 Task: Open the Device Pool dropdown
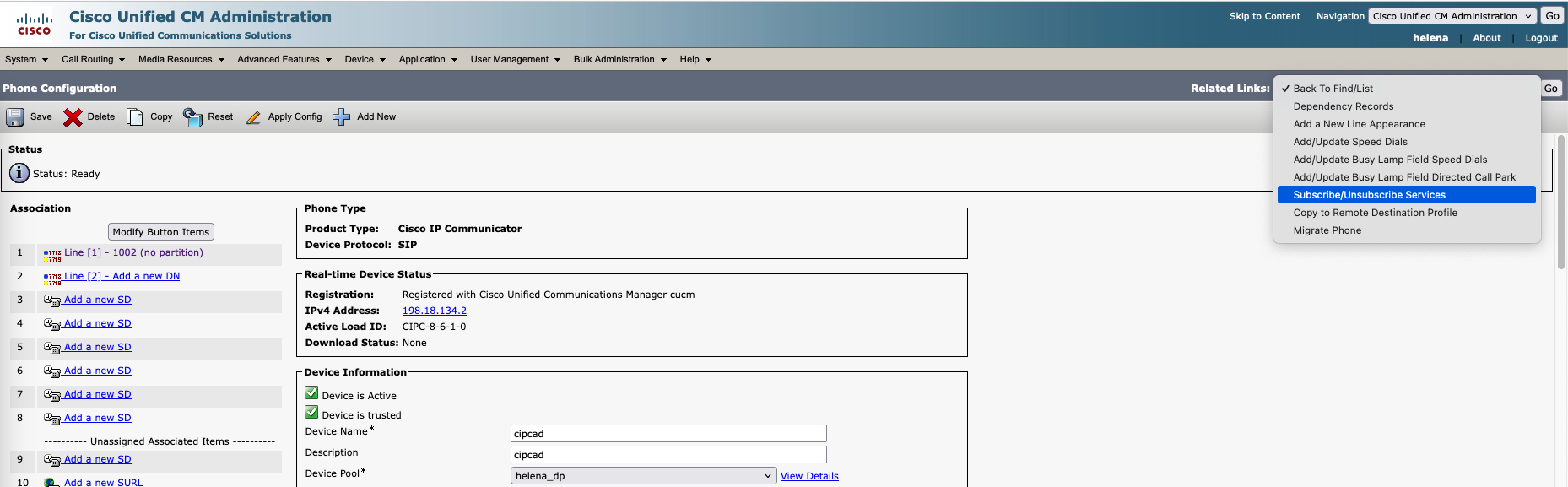[x=643, y=476]
